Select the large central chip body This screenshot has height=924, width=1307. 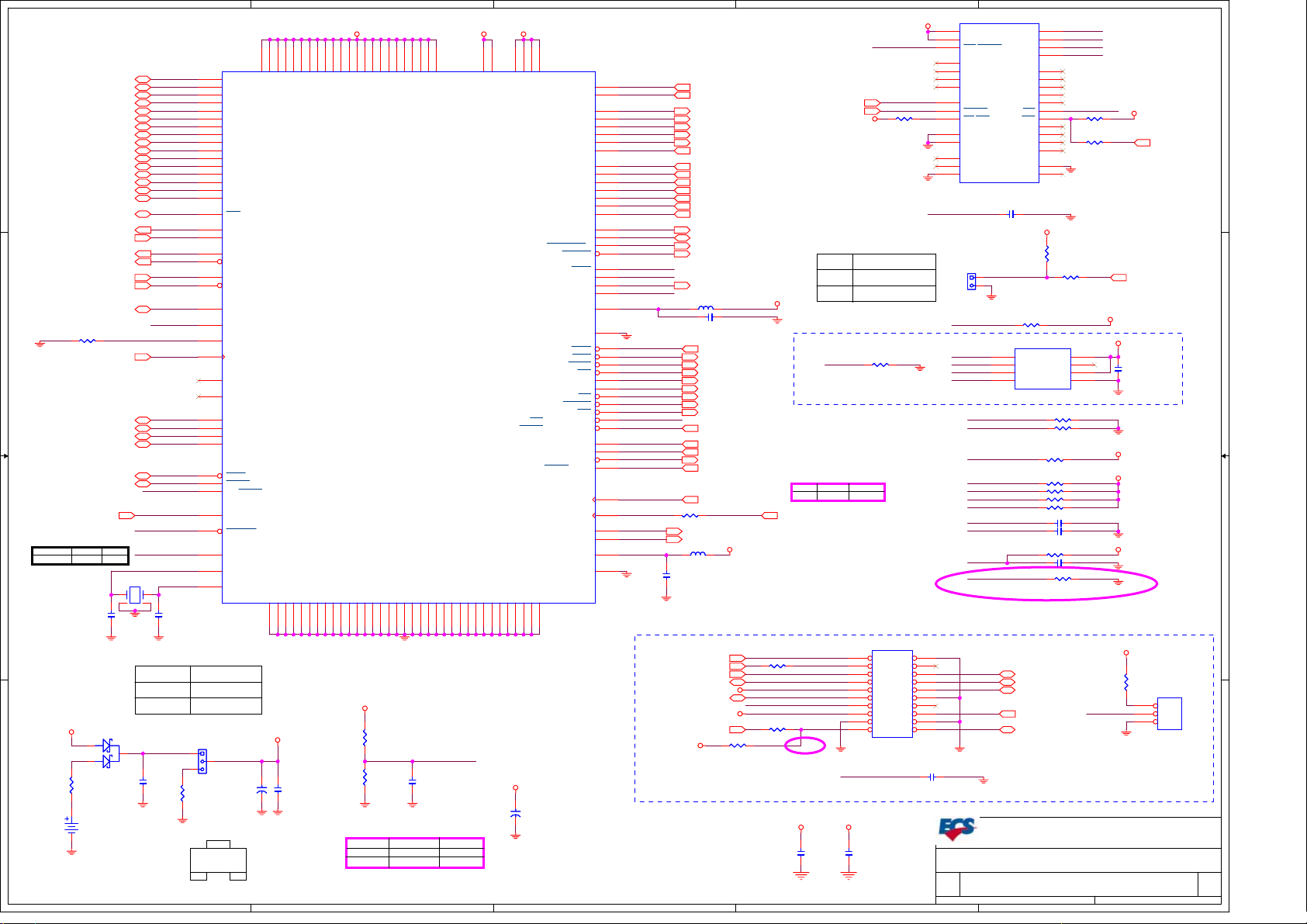409,337
